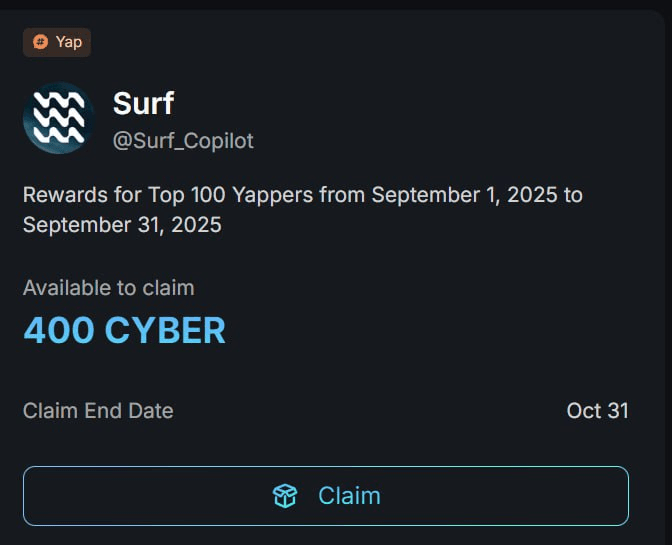The width and height of the screenshot is (672, 545).
Task: Click the Surf project name
Action: pos(144,102)
